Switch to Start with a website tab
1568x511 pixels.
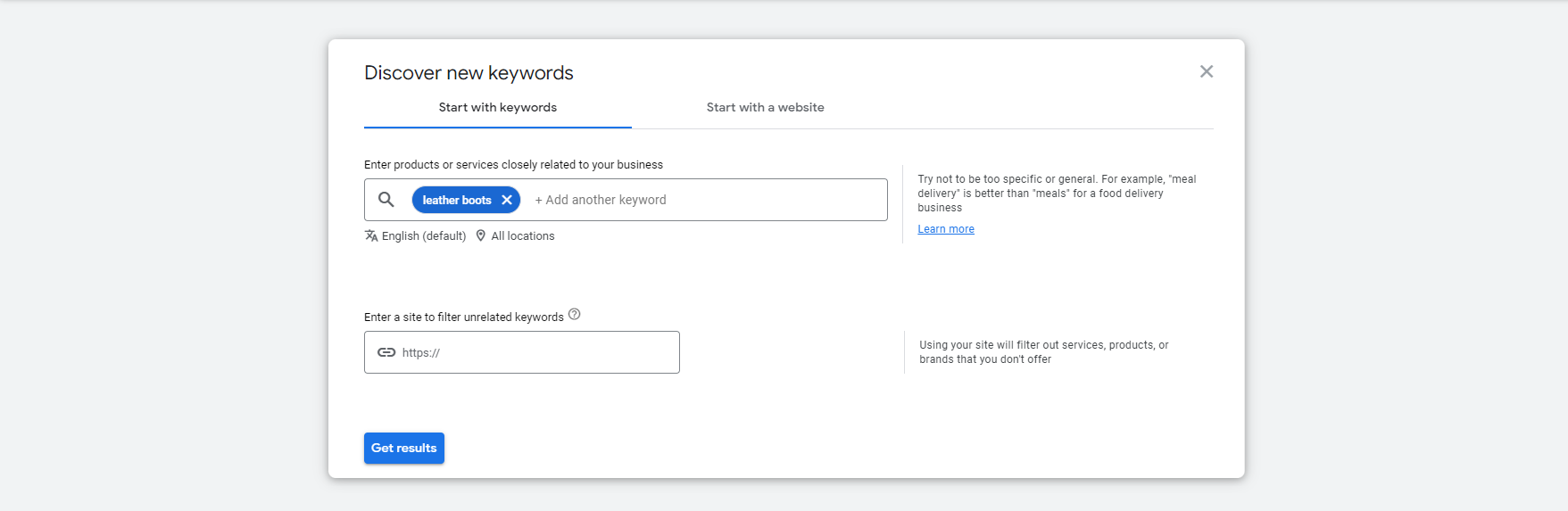pyautogui.click(x=766, y=107)
